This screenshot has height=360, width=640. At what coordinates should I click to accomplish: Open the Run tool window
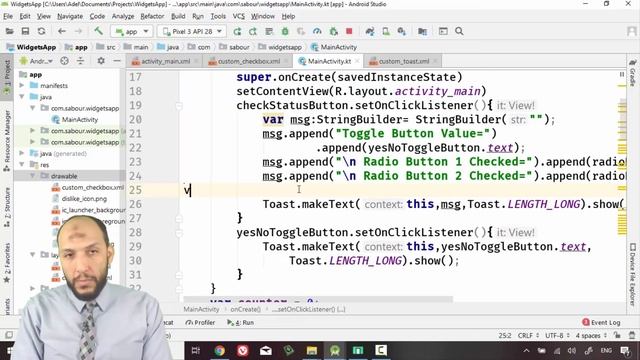coord(241,322)
